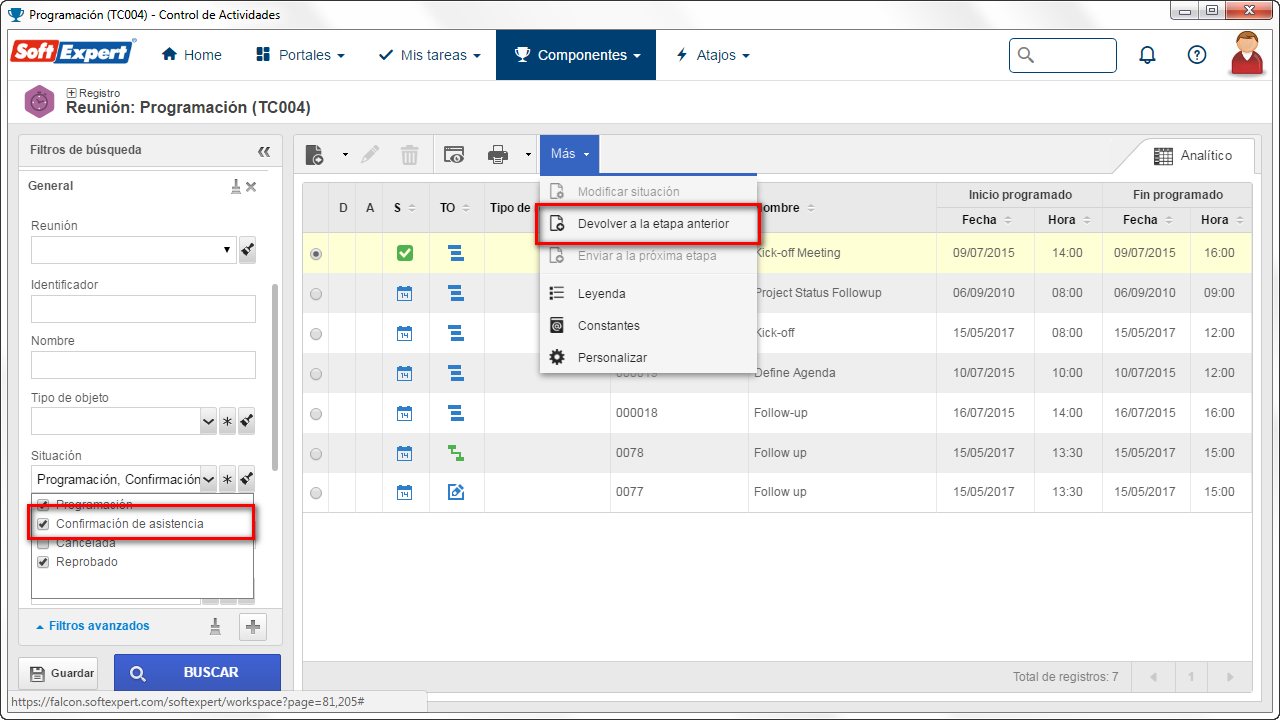Select radio button for row 0077
1280x720 pixels.
point(316,493)
